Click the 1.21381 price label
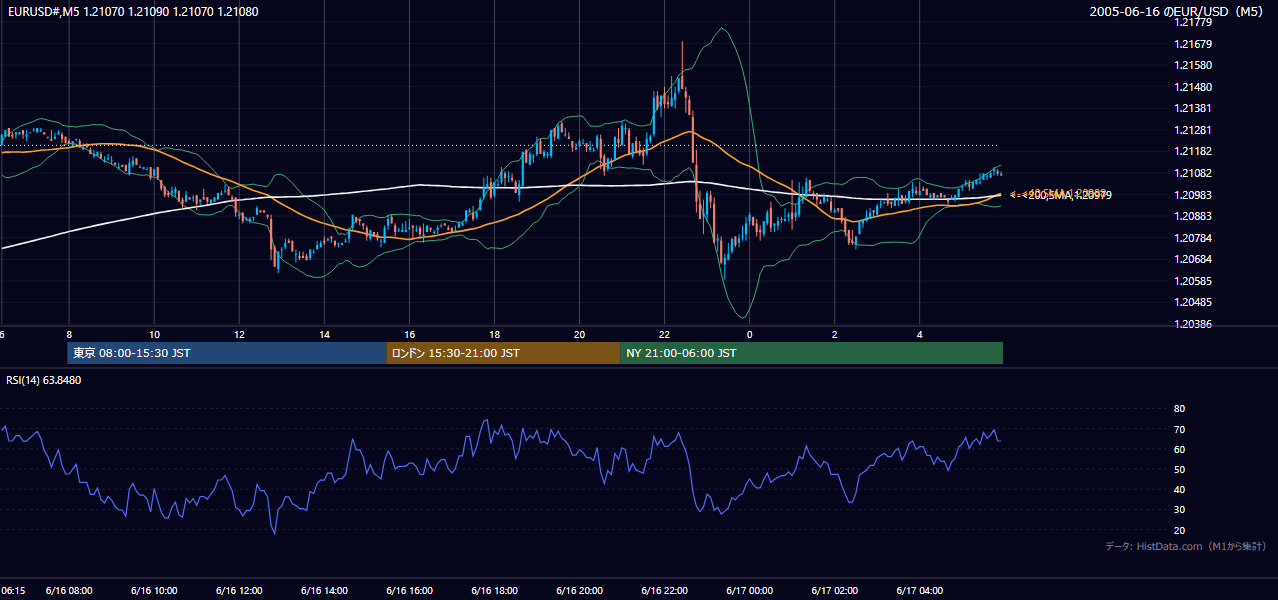Image resolution: width=1278 pixels, height=600 pixels. (1192, 109)
